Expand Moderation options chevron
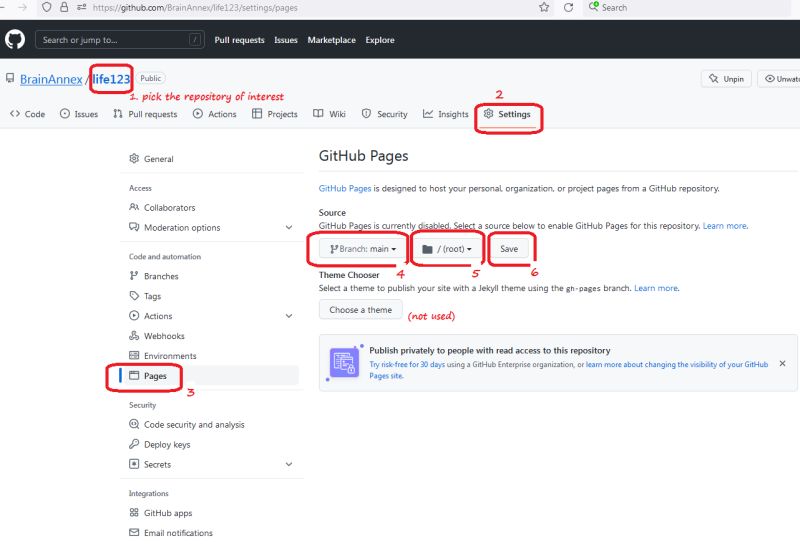800x551 pixels. pos(289,227)
